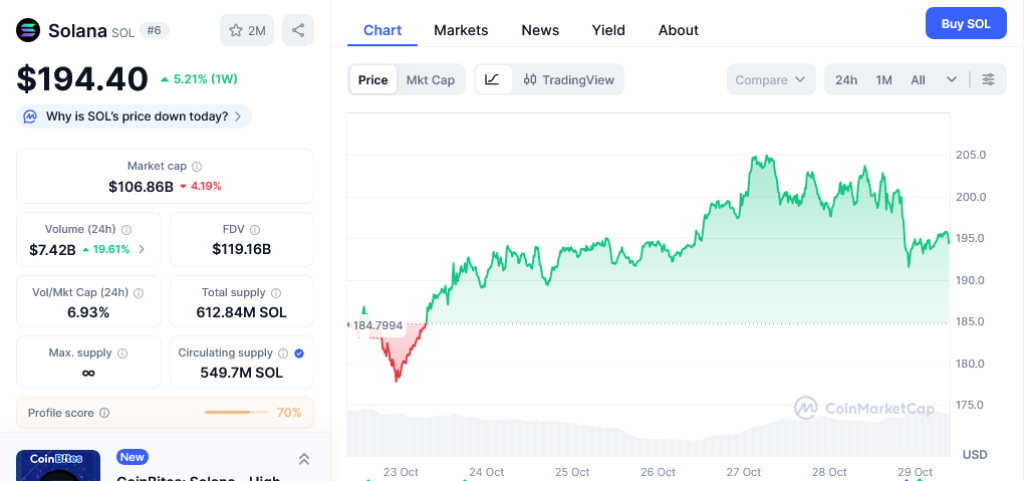Select the line chart icon

[494, 80]
